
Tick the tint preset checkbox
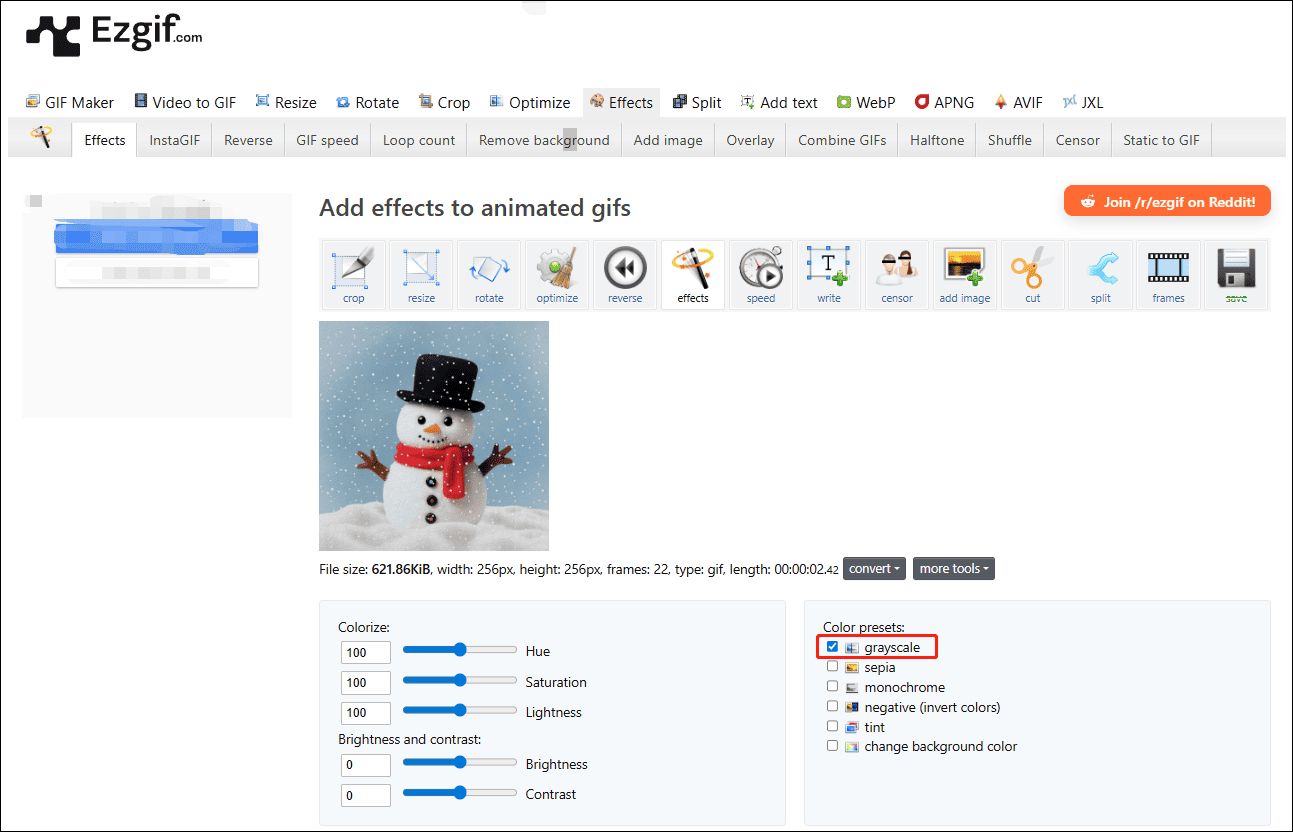click(832, 726)
